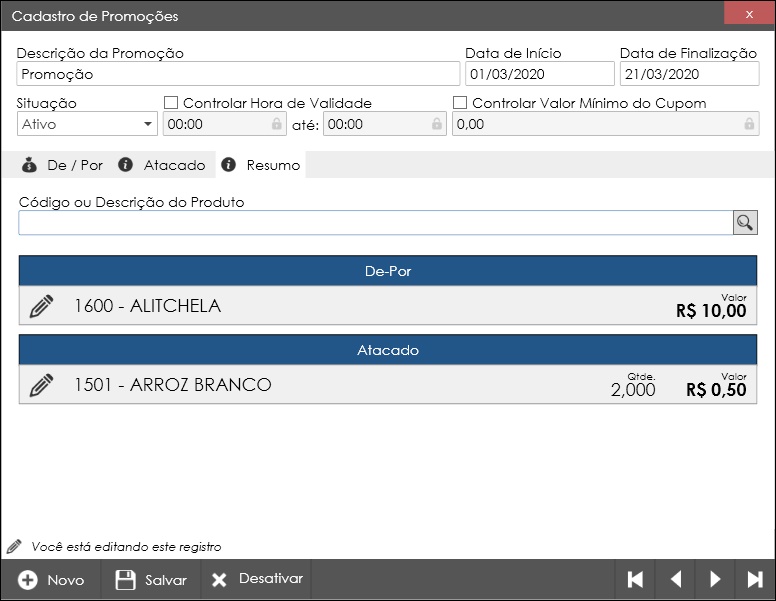This screenshot has height=601, width=776.
Task: Go to the next record
Action: [715, 579]
